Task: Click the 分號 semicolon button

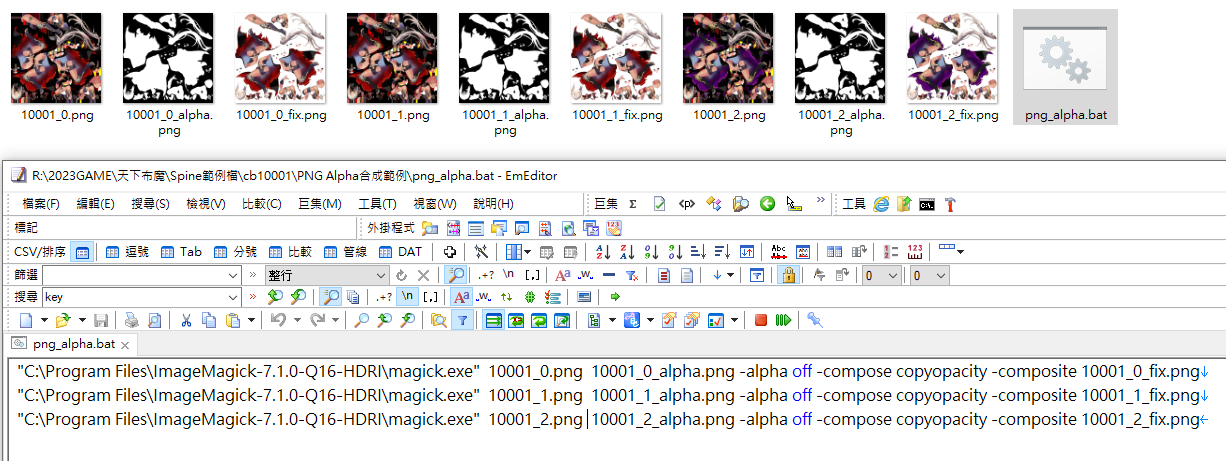Action: pos(236,252)
